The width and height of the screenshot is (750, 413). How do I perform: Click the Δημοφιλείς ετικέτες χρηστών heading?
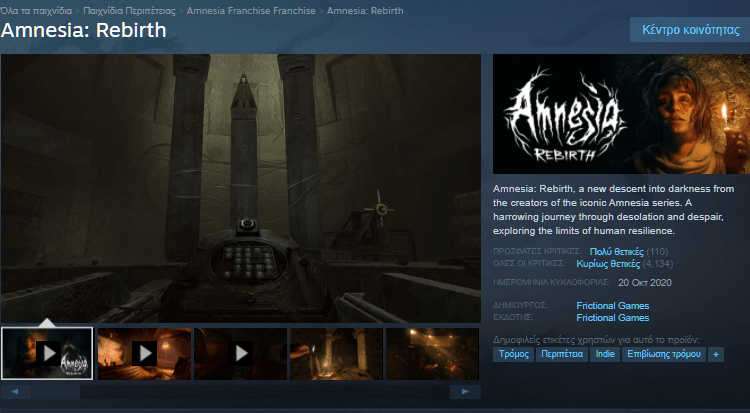[596, 340]
